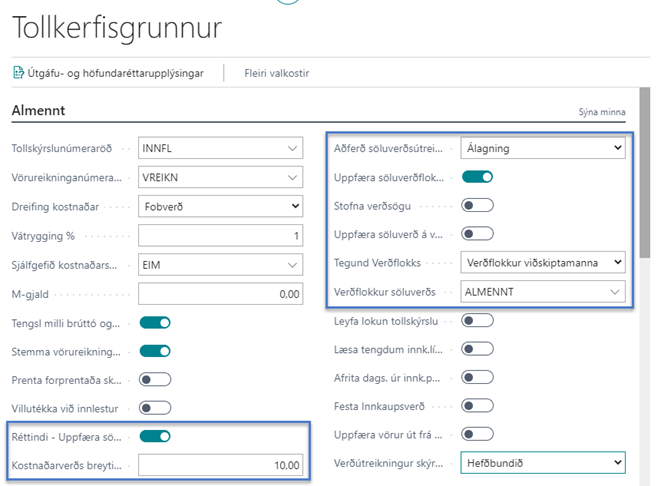This screenshot has height=486, width=661.
Task: Click the Útgáfu- og höfundaréttarupplýsingar document icon
Action: pyautogui.click(x=18, y=73)
